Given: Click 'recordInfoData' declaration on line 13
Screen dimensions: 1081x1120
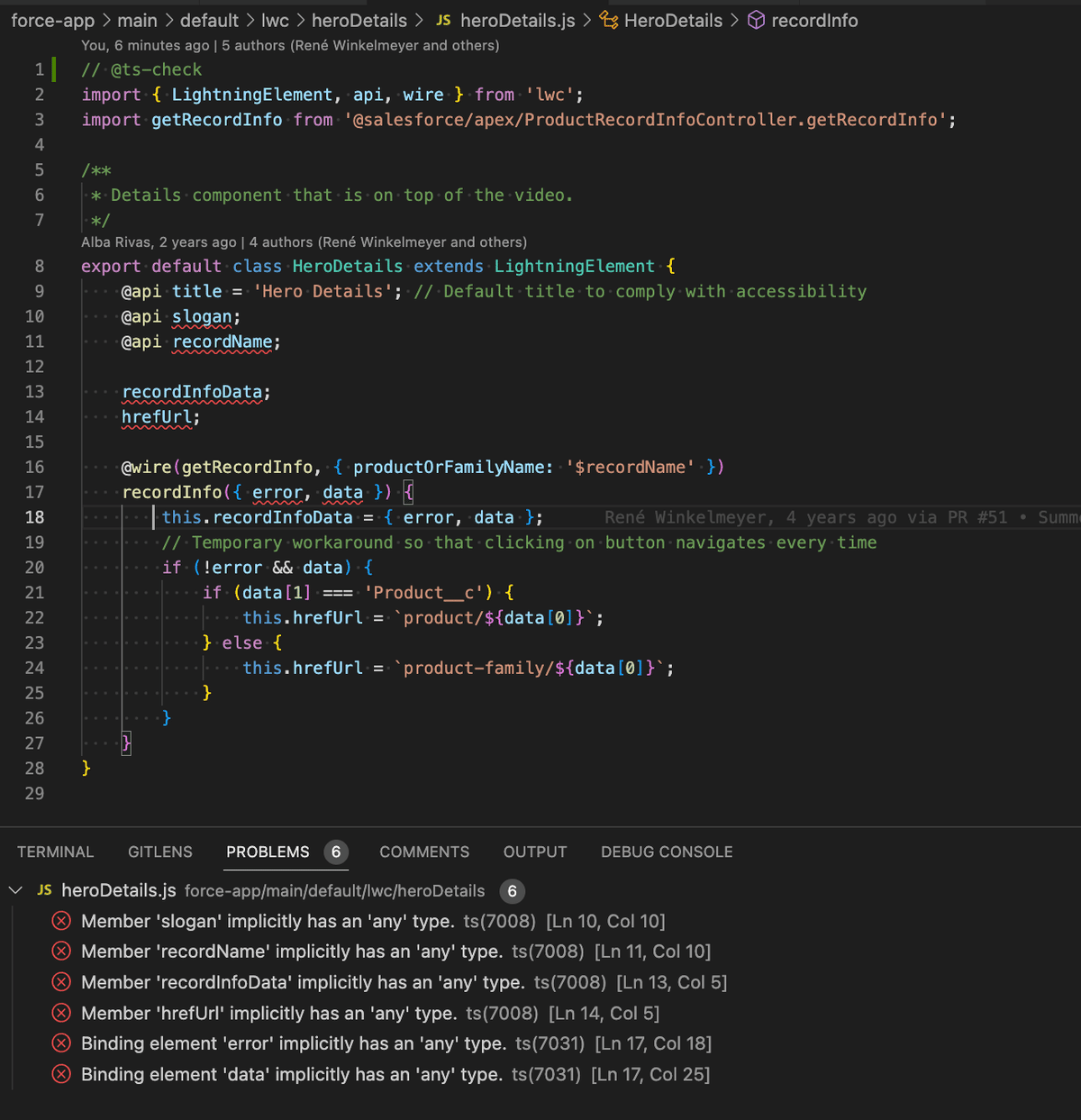Looking at the screenshot, I should pos(192,392).
